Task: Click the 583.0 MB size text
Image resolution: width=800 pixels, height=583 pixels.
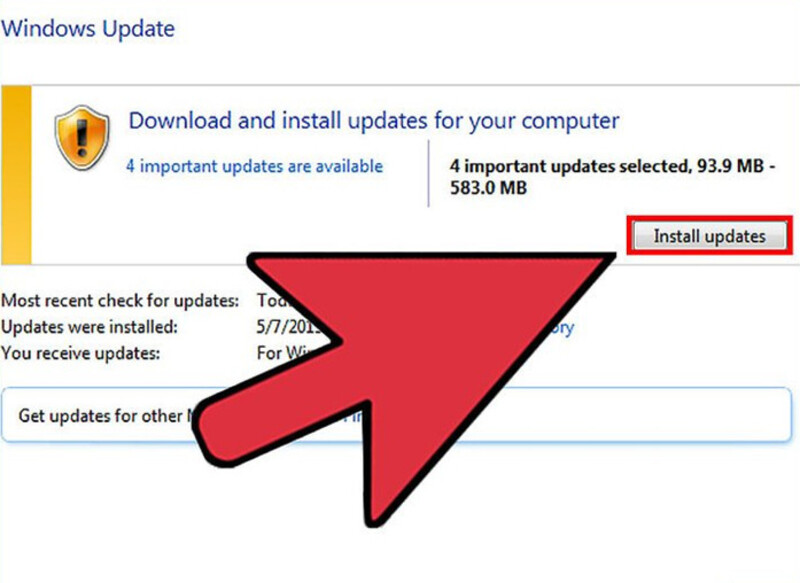Action: click(x=488, y=188)
